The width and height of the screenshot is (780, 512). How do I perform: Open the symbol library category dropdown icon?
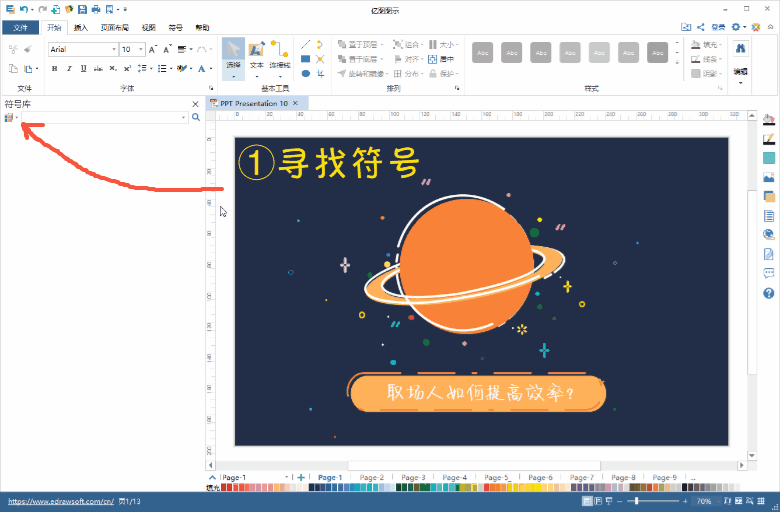[11, 117]
